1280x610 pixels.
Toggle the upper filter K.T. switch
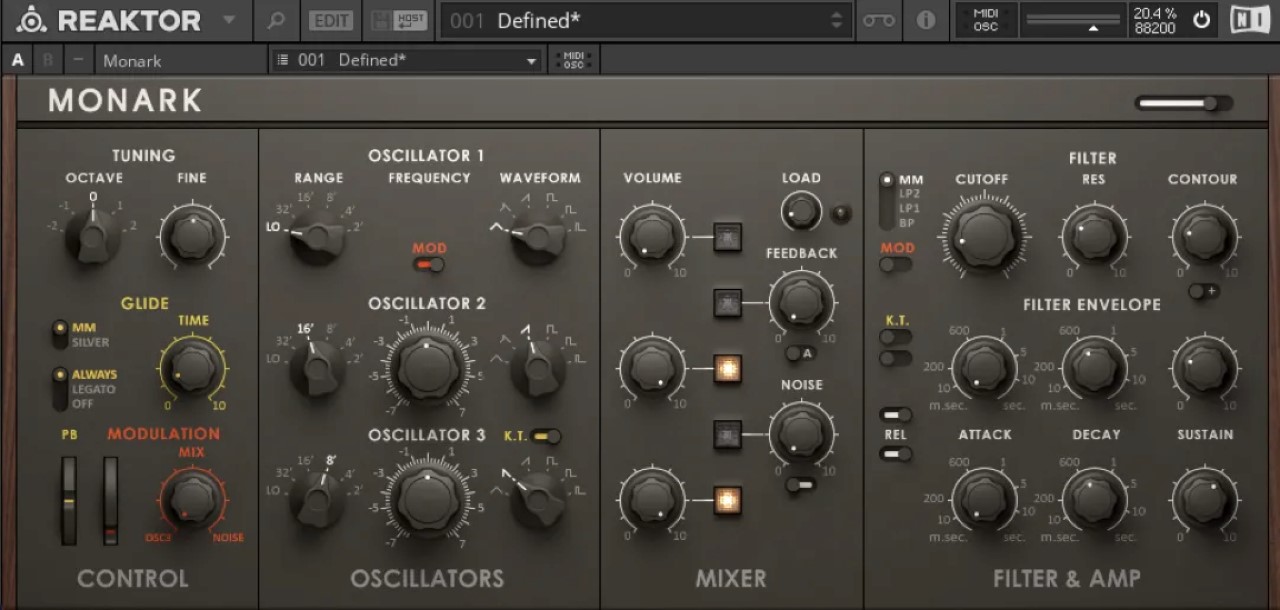pyautogui.click(x=896, y=337)
